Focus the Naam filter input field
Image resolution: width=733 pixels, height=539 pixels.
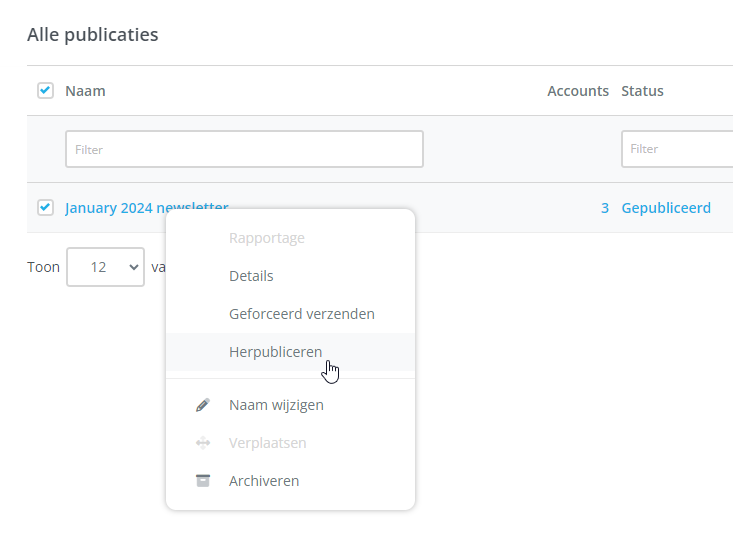(244, 149)
